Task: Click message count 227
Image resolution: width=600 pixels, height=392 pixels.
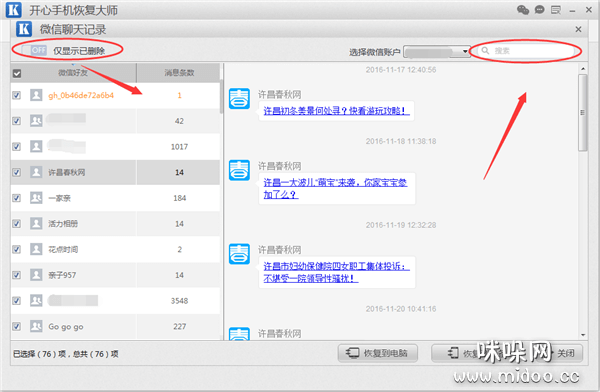Action: (x=179, y=327)
